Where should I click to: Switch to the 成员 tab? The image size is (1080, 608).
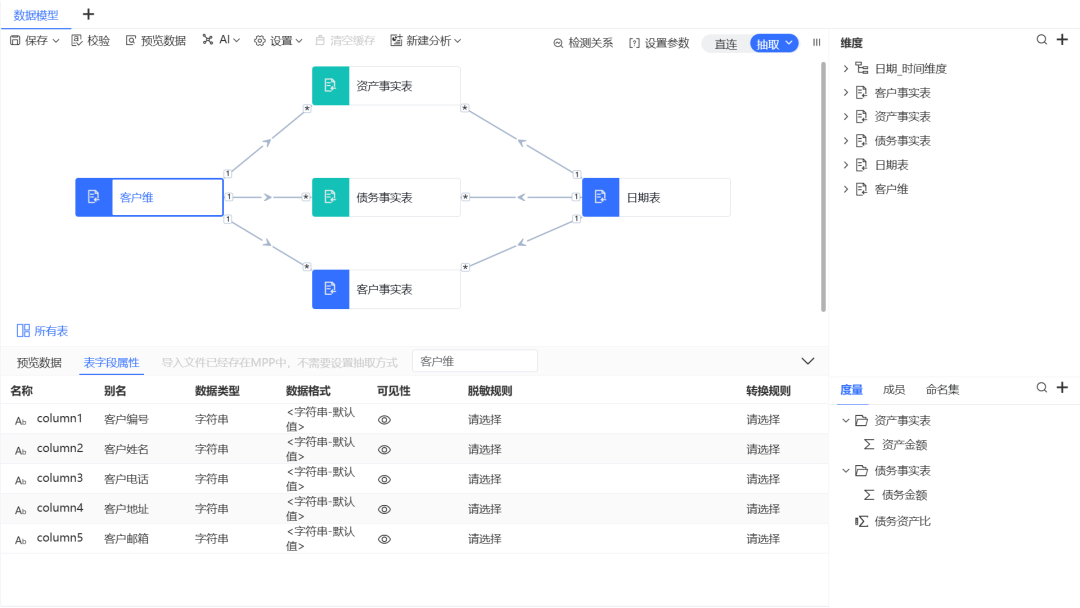pyautogui.click(x=893, y=388)
